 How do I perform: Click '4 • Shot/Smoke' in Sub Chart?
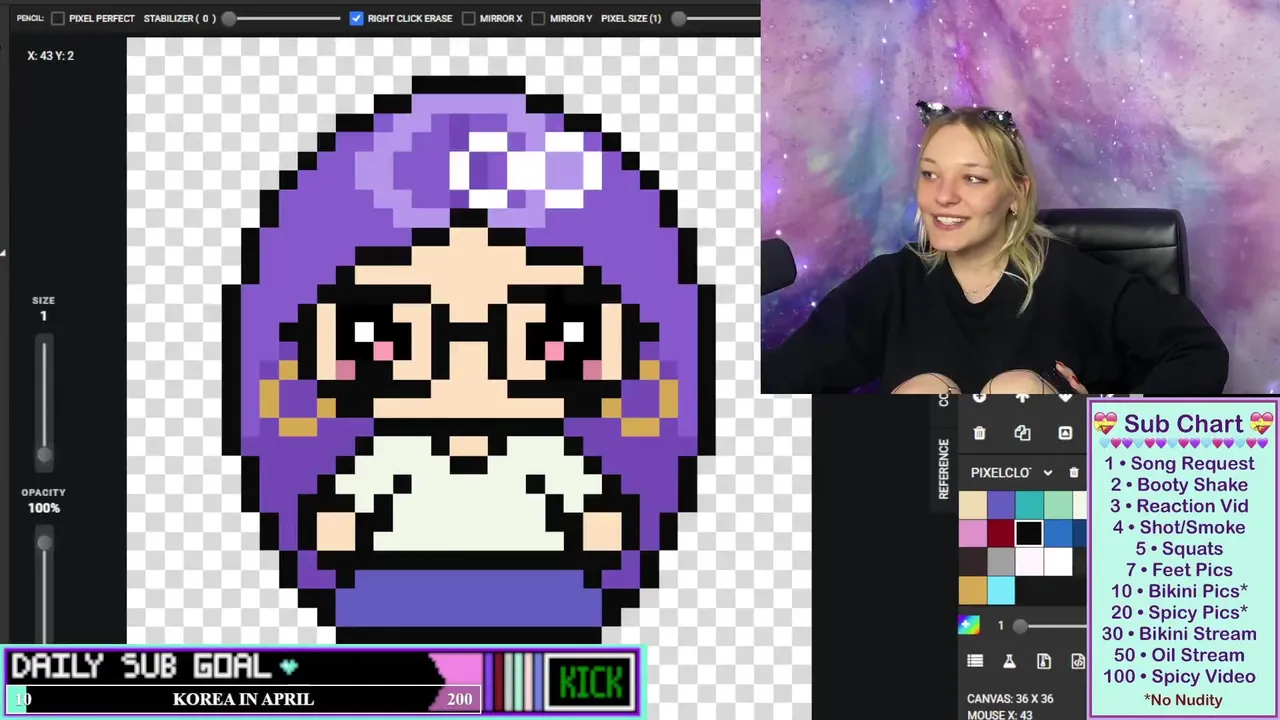point(1179,527)
